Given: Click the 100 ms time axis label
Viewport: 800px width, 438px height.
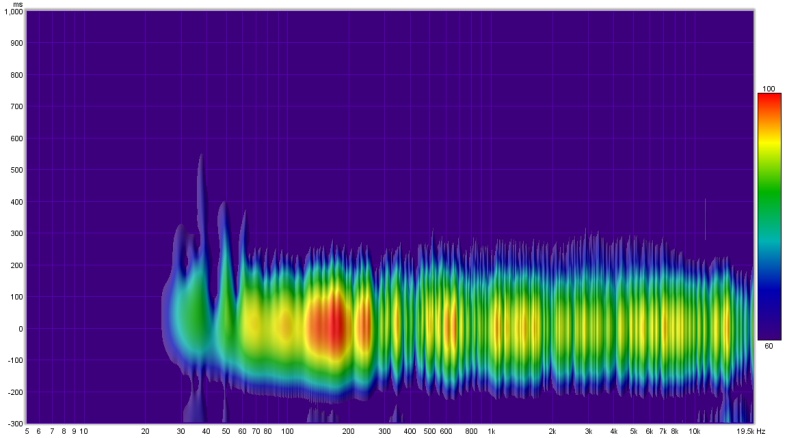Looking at the screenshot, I should point(17,297).
